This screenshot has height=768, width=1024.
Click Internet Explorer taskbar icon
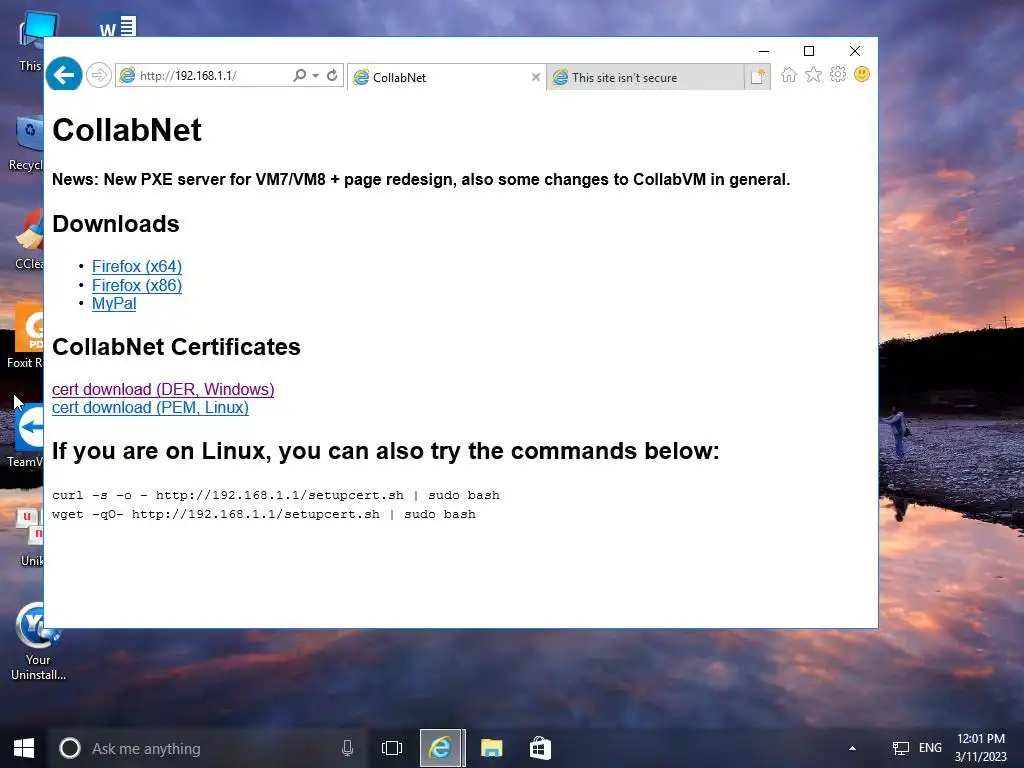click(x=441, y=748)
